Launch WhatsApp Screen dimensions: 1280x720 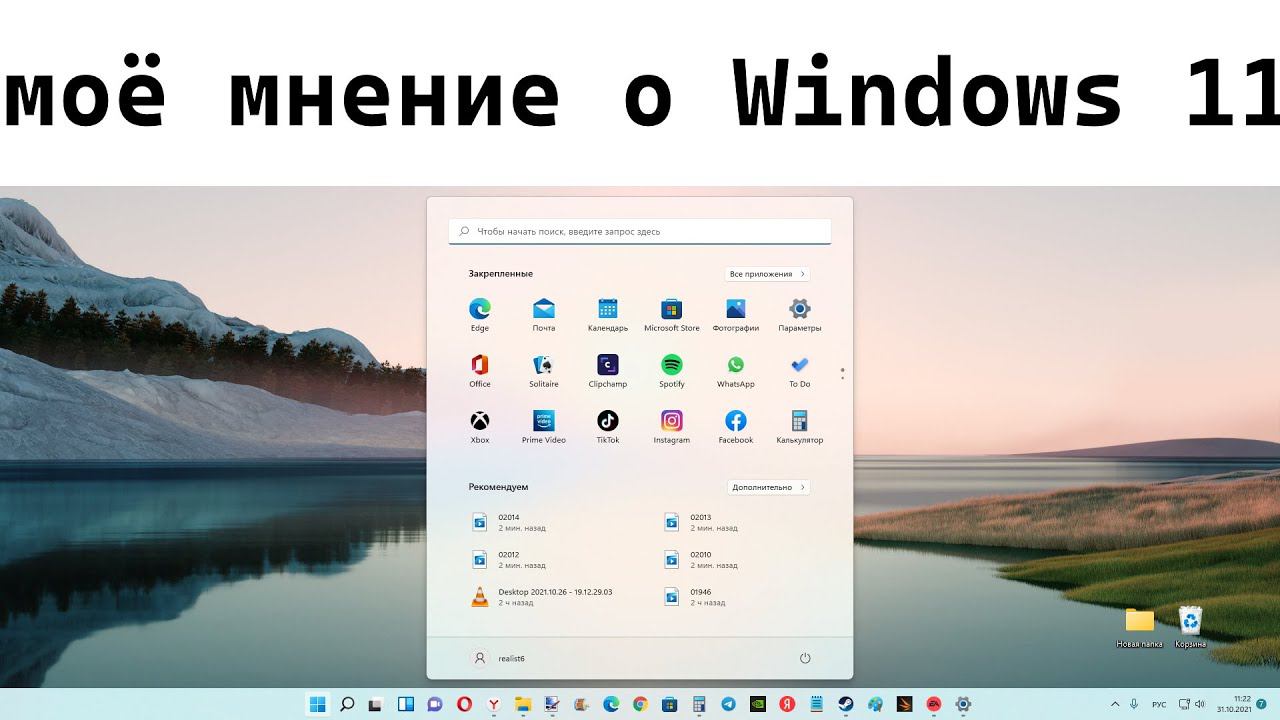(736, 370)
